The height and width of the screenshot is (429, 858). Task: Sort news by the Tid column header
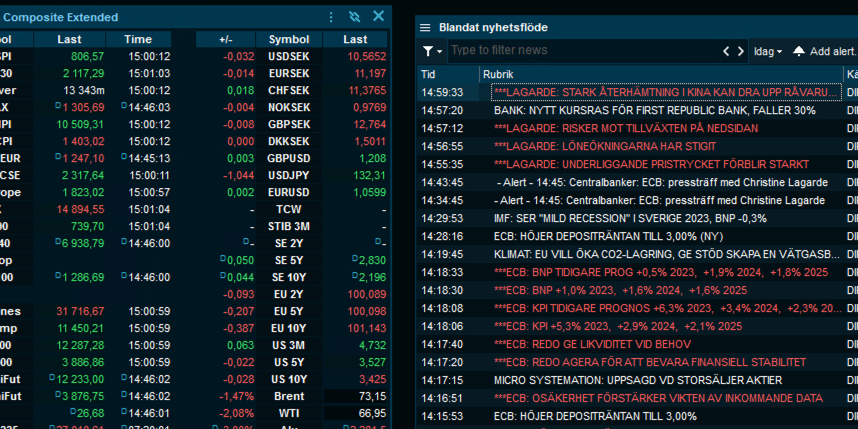tap(448, 74)
